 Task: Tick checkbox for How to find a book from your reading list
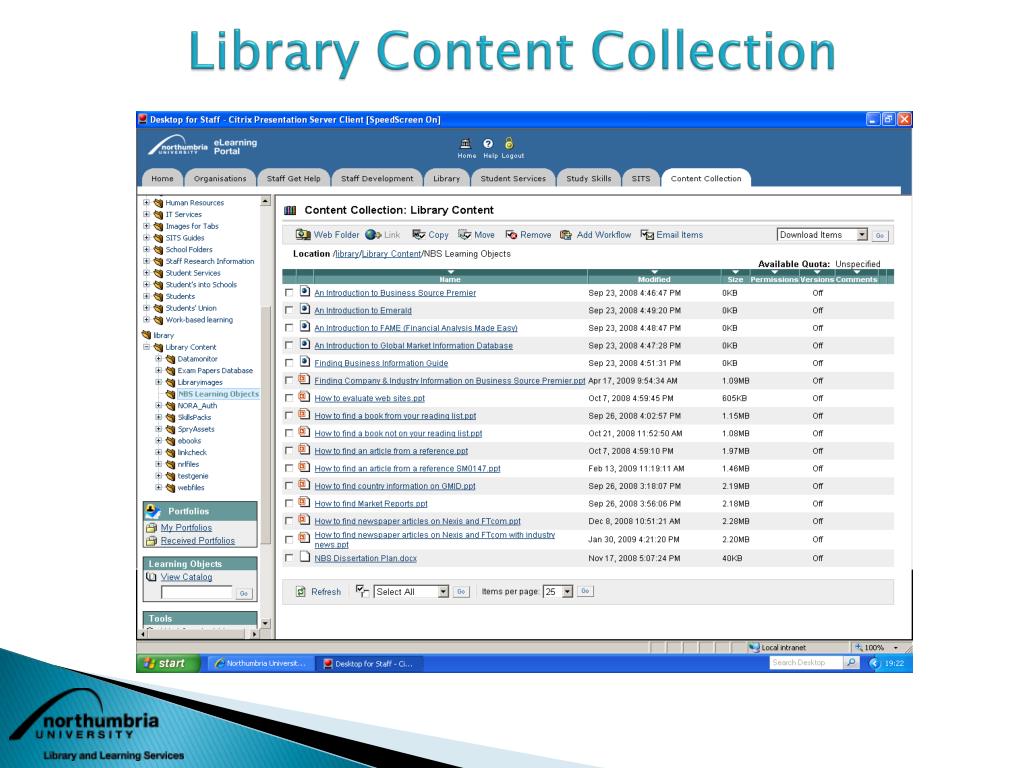click(x=289, y=416)
